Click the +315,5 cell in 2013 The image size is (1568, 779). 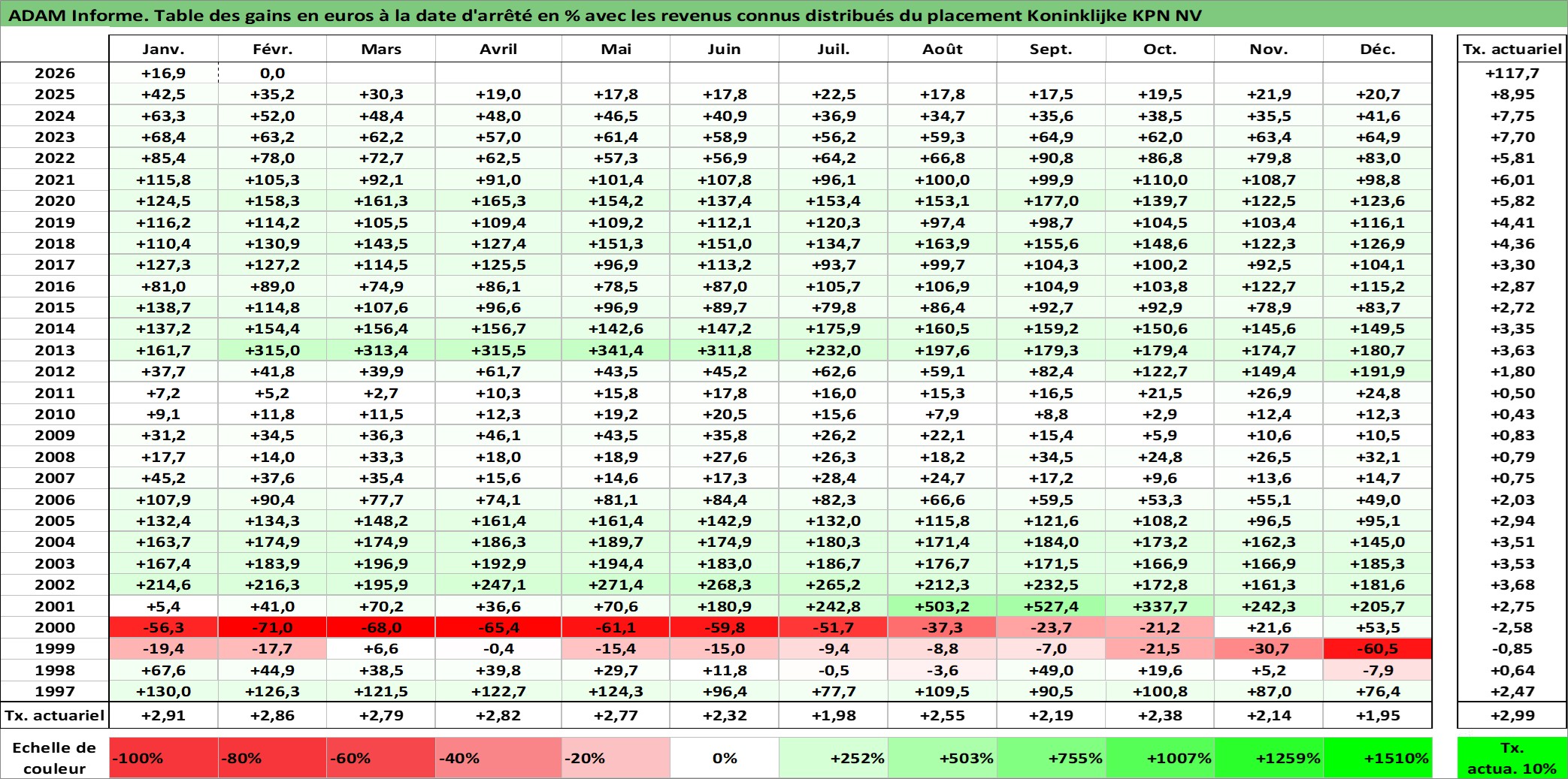498,350
